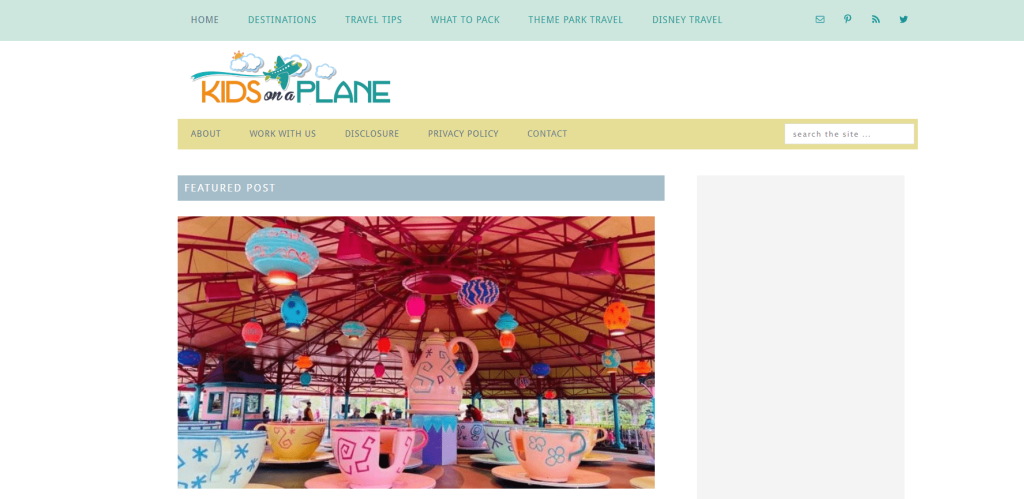Go to the Home menu item

point(204,20)
